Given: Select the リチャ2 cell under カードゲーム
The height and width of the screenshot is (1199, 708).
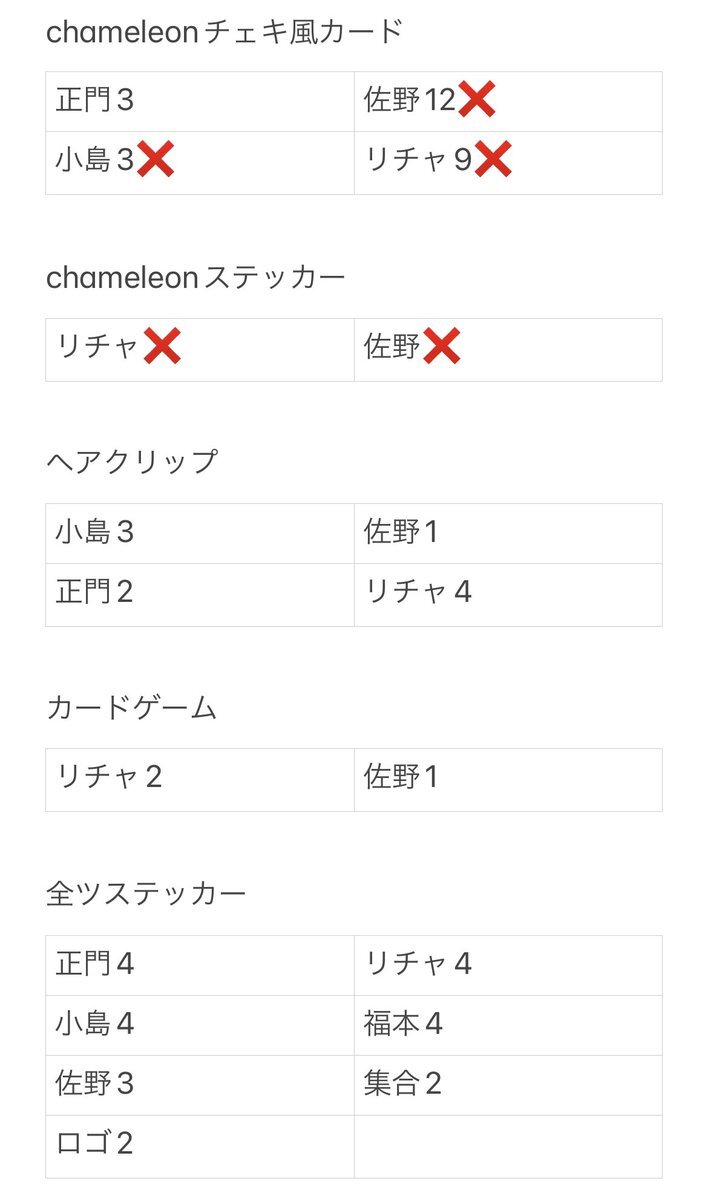Looking at the screenshot, I should pos(200,779).
